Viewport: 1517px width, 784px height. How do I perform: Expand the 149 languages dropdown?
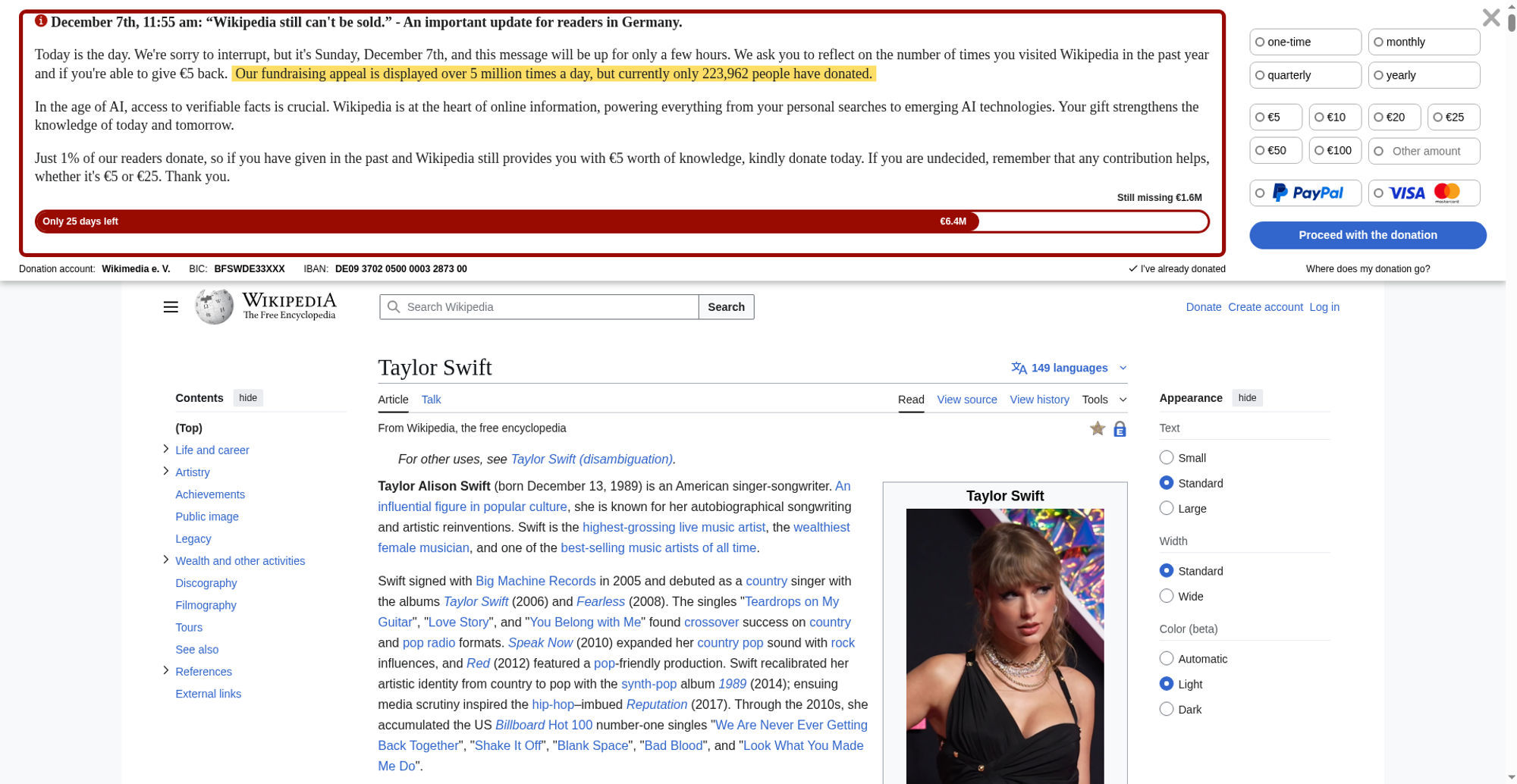pos(1123,368)
